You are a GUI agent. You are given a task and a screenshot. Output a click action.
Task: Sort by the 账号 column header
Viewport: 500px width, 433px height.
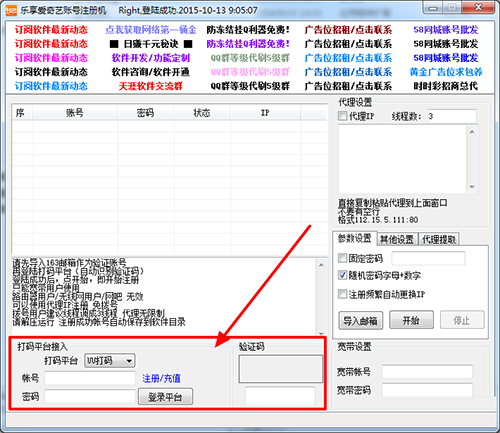click(75, 113)
